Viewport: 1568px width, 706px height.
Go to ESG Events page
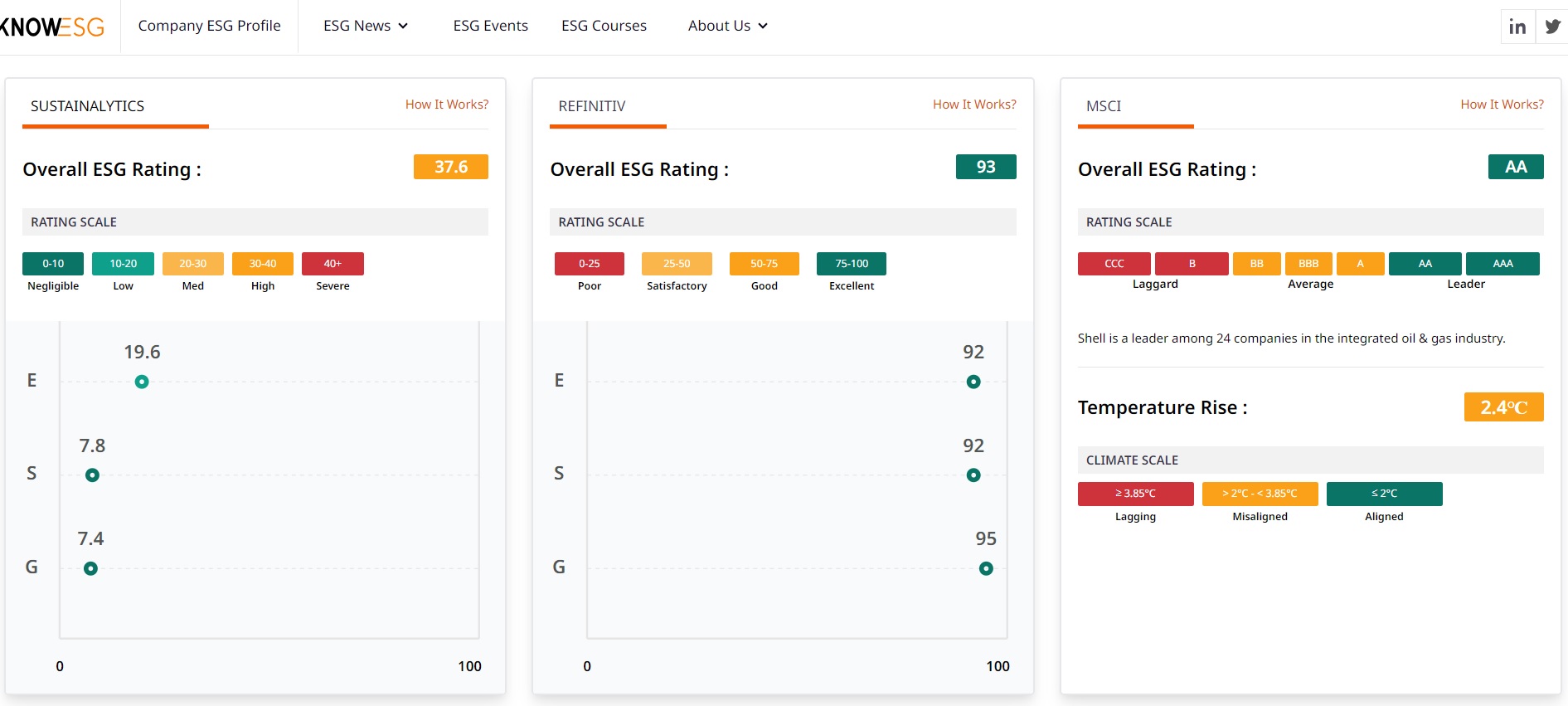click(x=490, y=26)
